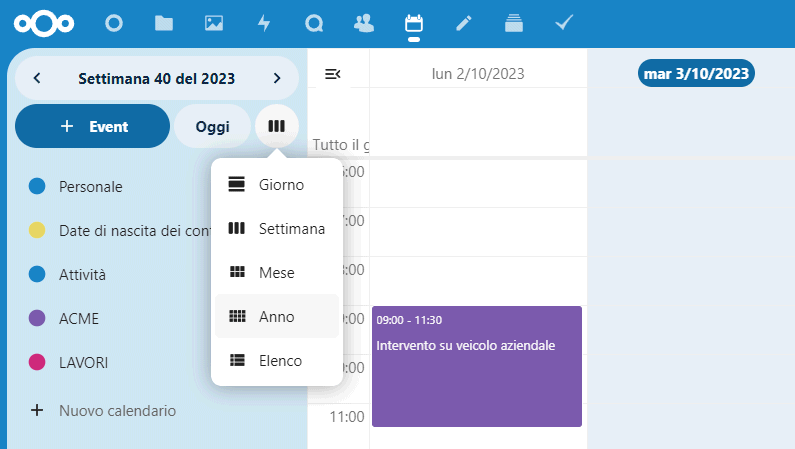This screenshot has height=449, width=795.
Task: Open the Files app icon
Action: coord(164,23)
